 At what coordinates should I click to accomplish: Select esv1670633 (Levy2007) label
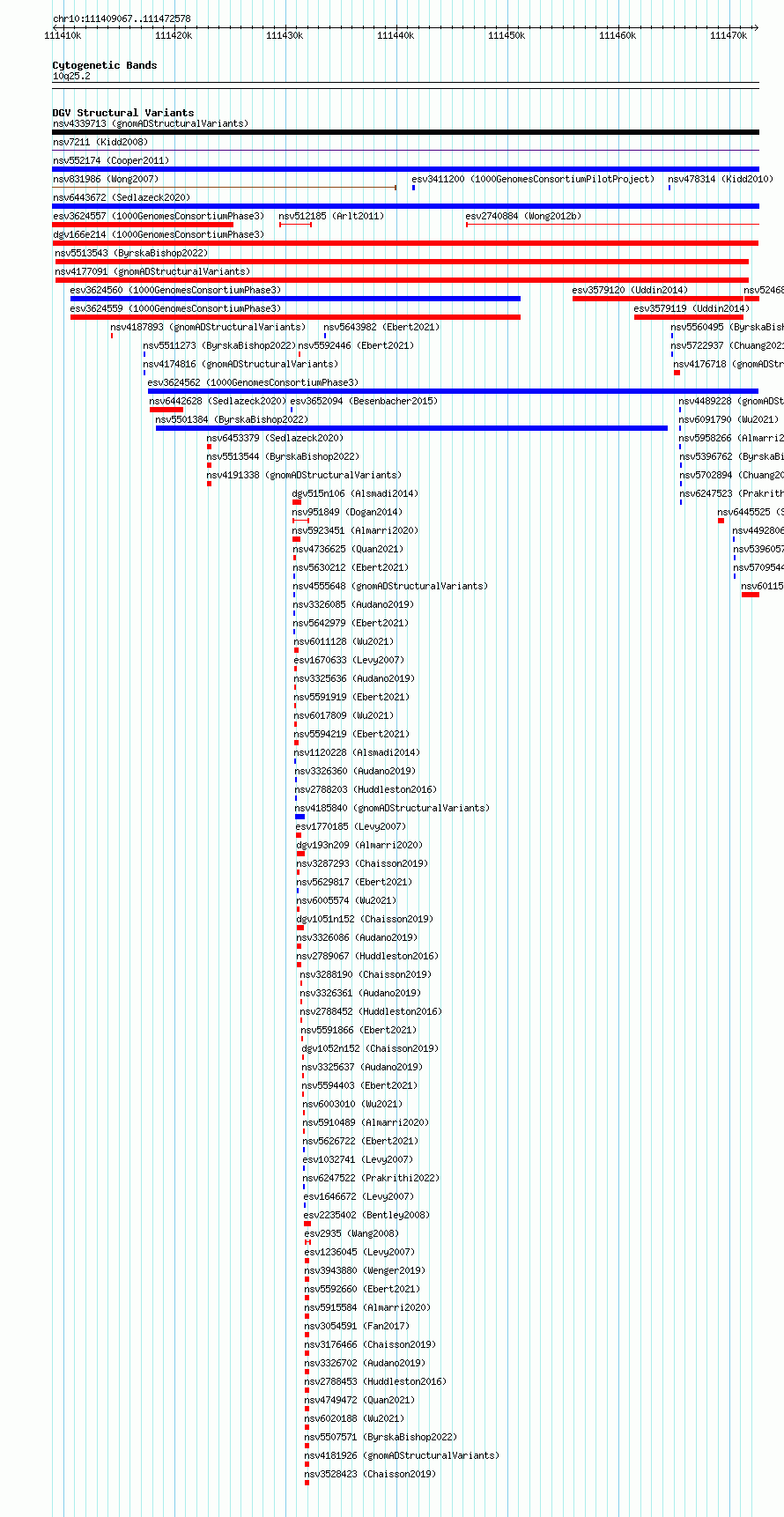[349, 660]
